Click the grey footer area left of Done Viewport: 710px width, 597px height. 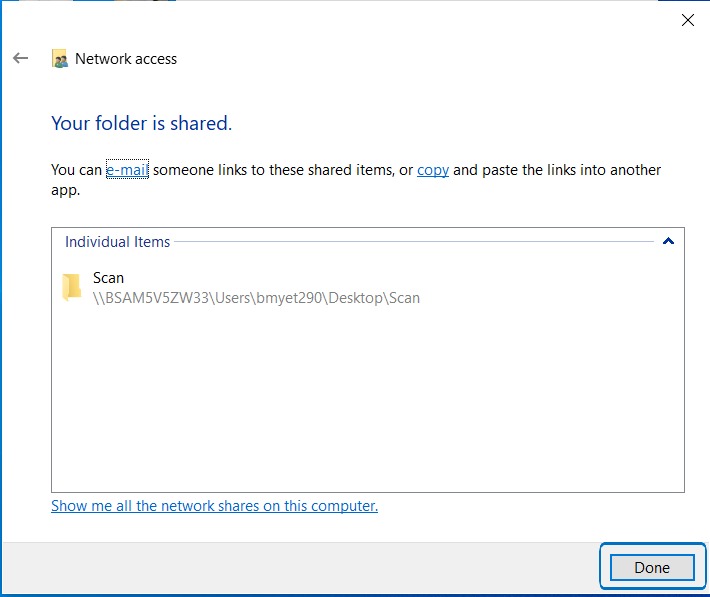tap(300, 567)
